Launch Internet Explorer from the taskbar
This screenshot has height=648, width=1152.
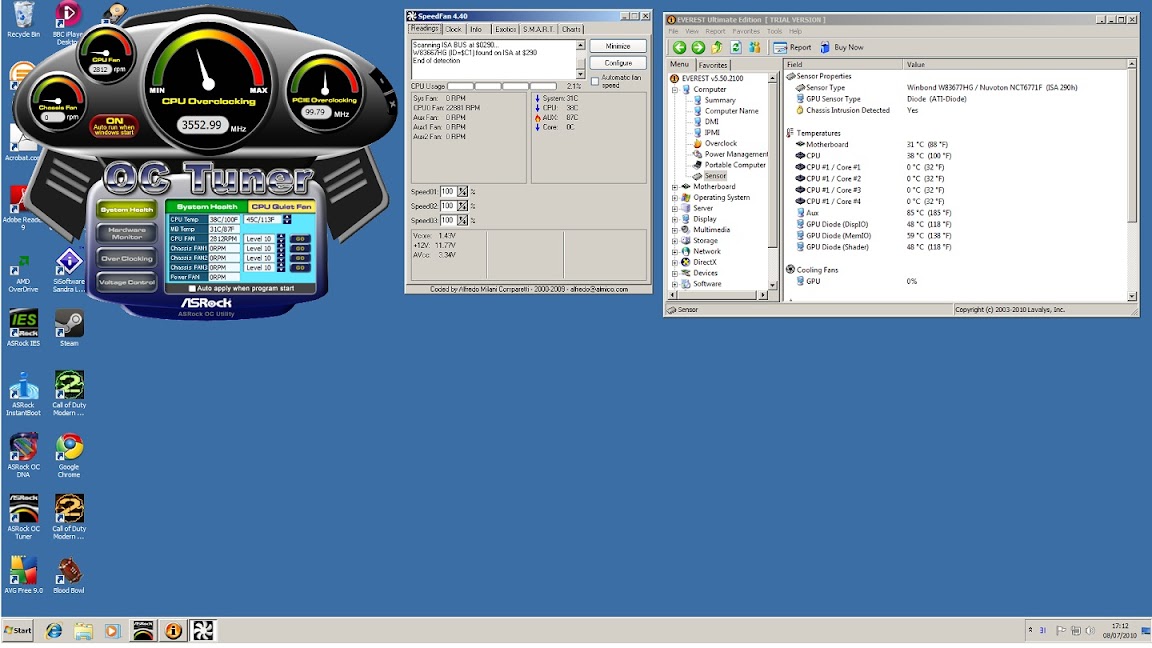[x=54, y=630]
